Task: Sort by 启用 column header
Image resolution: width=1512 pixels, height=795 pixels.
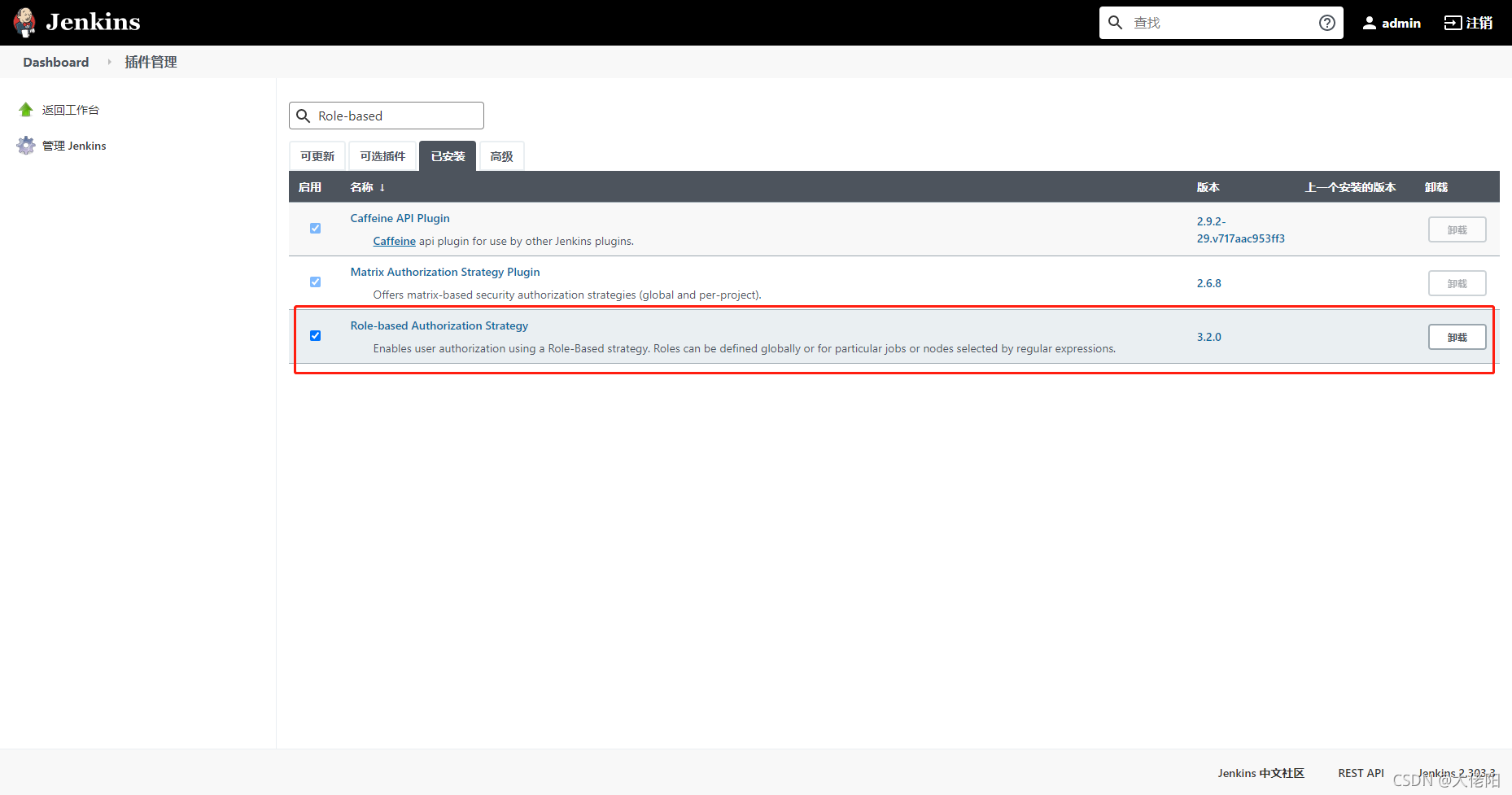Action: tap(310, 187)
